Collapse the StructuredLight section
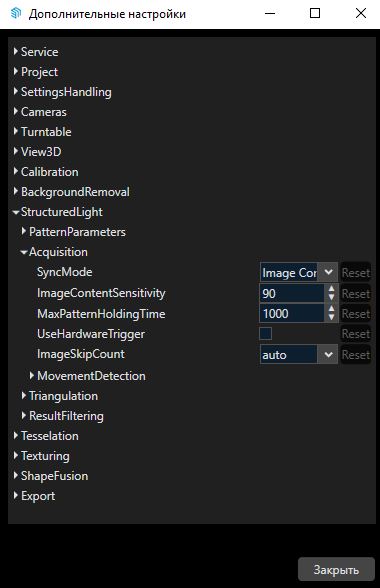This screenshot has height=588, width=380. (16, 212)
